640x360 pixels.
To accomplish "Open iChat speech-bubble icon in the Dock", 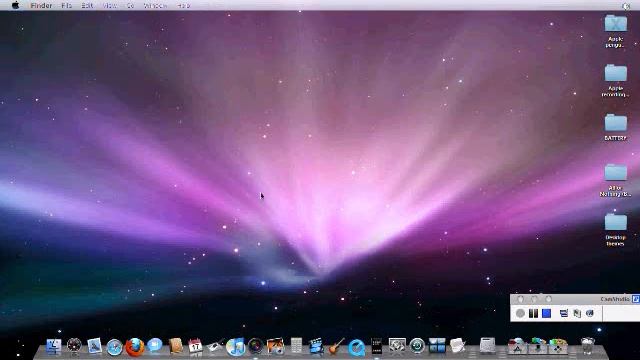I will pos(155,346).
